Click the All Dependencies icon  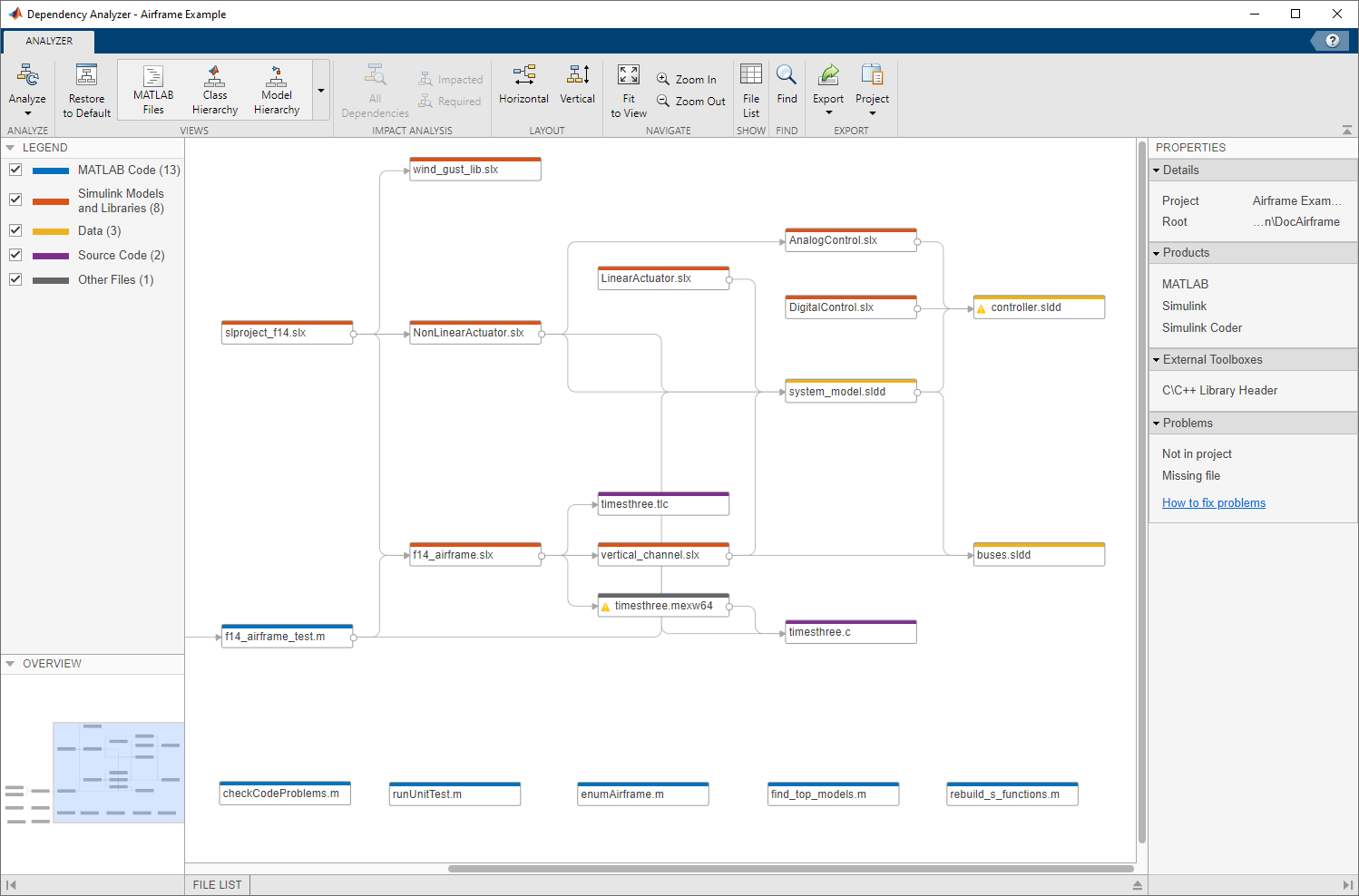coord(375,74)
